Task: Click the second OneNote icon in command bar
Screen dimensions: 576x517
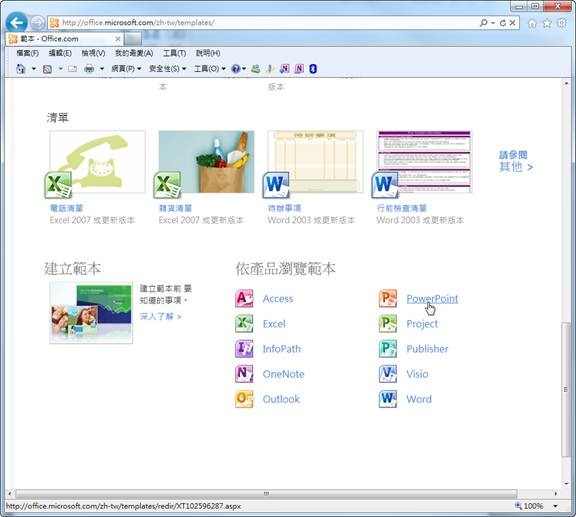Action: coord(299,69)
